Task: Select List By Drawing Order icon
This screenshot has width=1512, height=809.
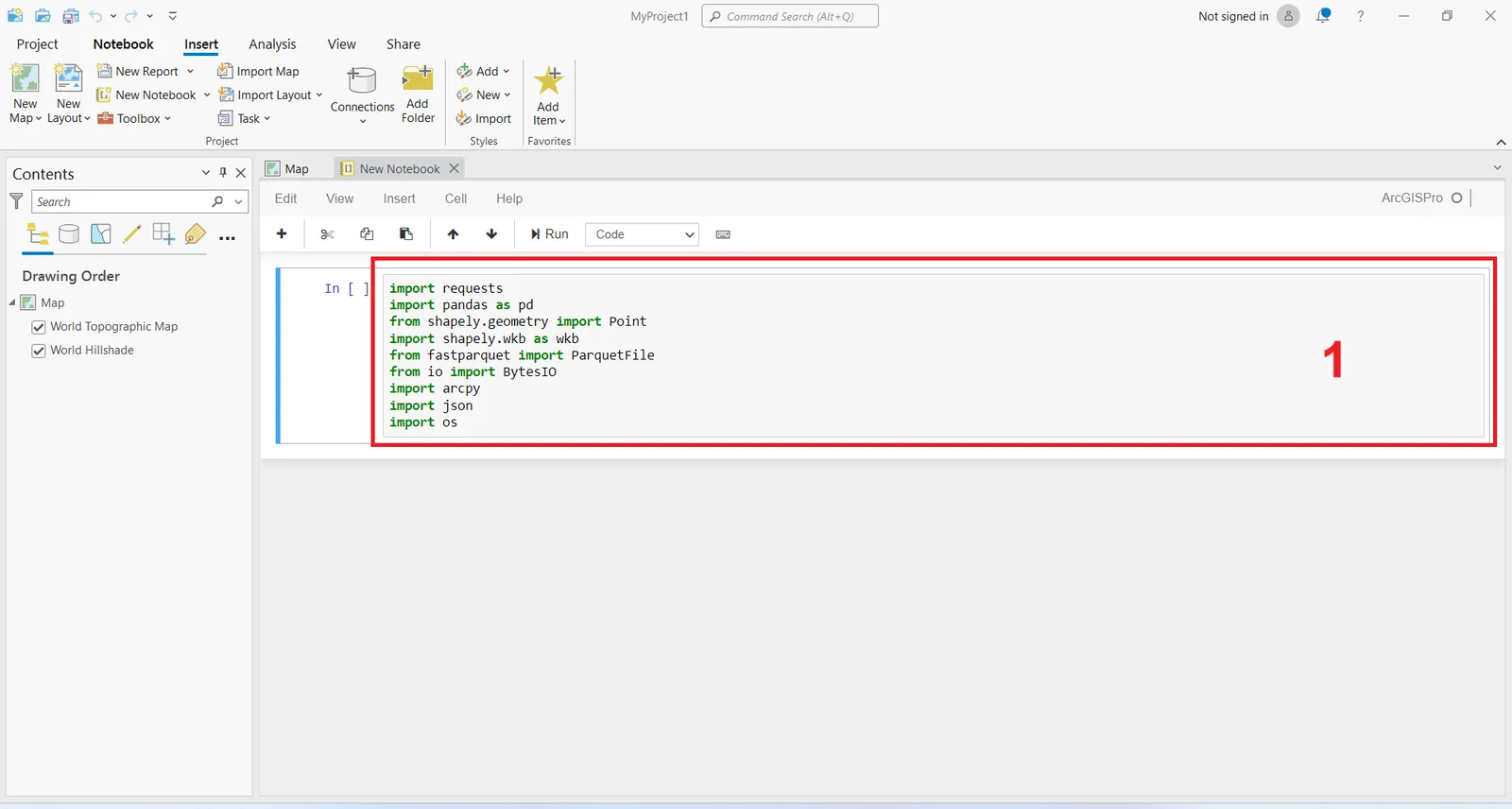Action: [x=38, y=233]
